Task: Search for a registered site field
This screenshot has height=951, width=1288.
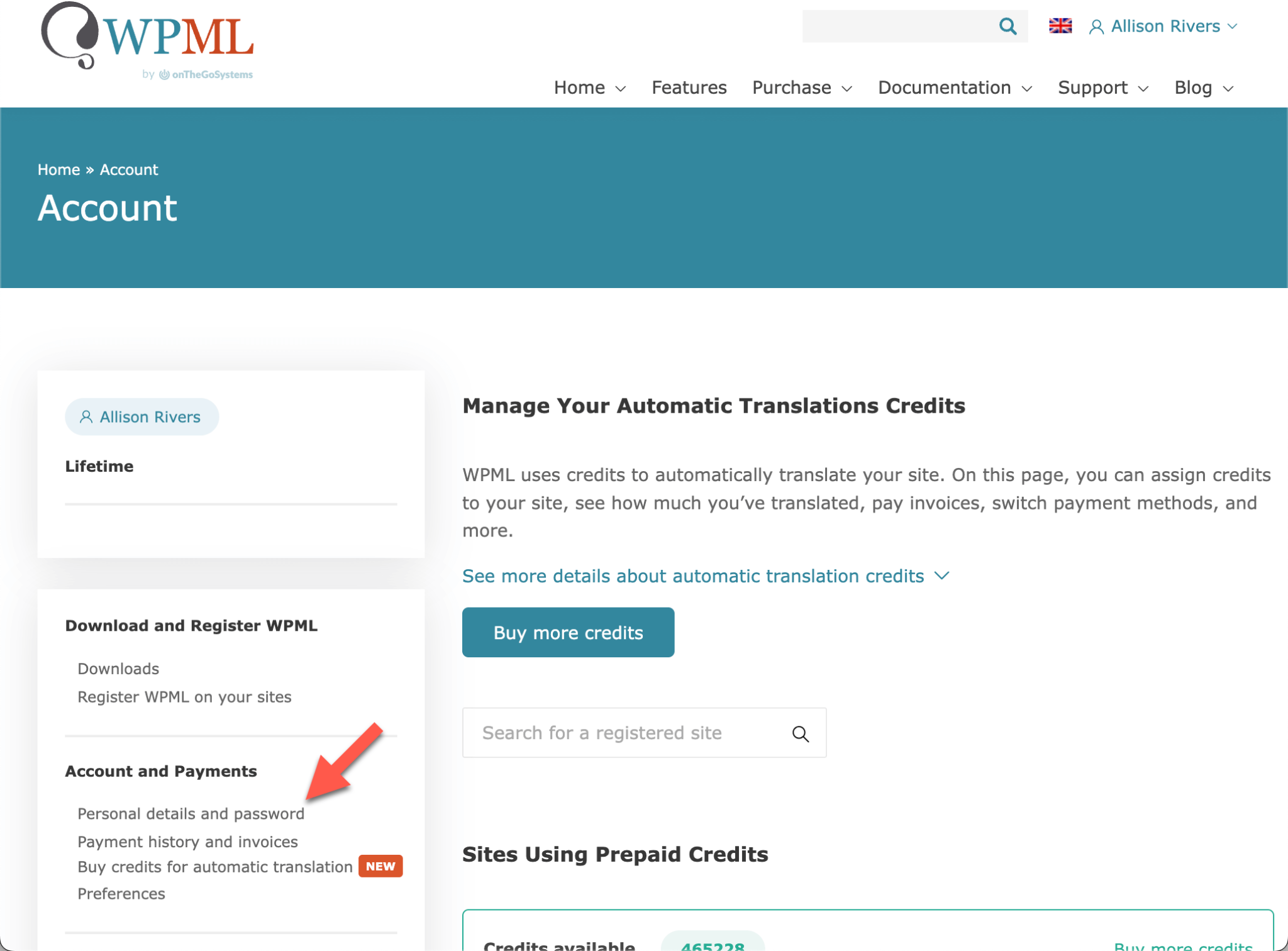Action: pyautogui.click(x=645, y=733)
